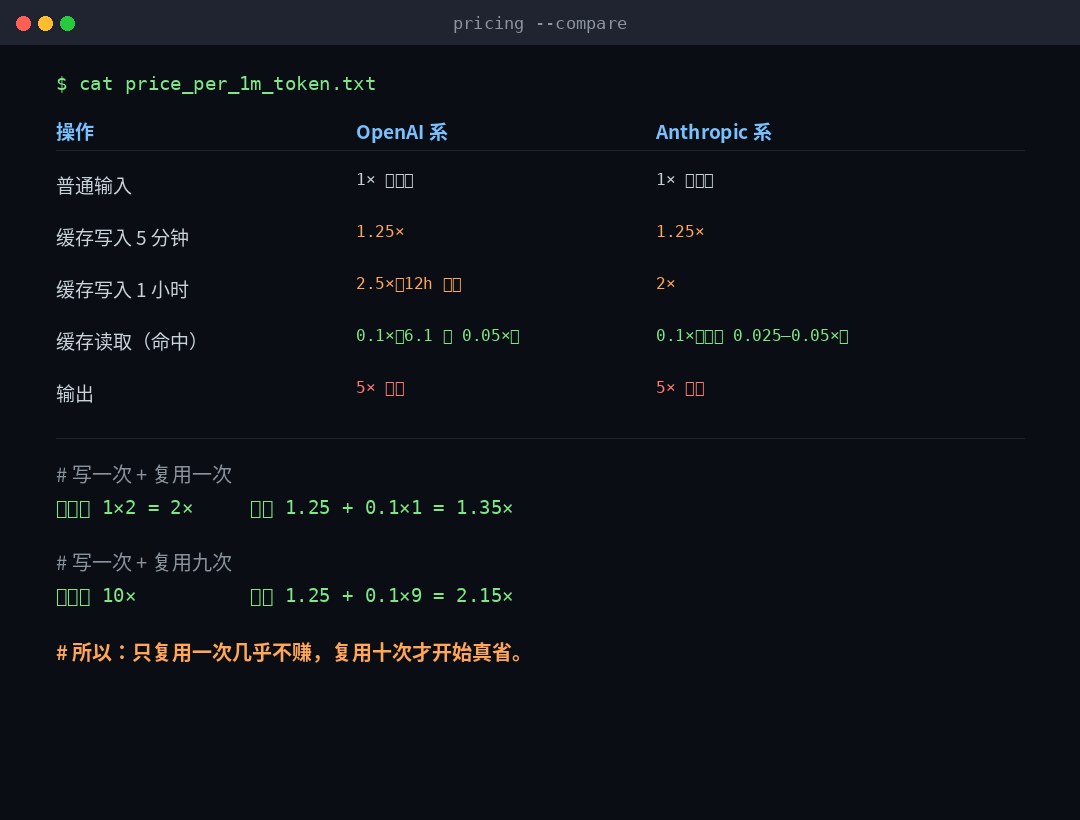Click Anthropic's 0.1× cache read value with 0.025–0.05×

tap(752, 335)
